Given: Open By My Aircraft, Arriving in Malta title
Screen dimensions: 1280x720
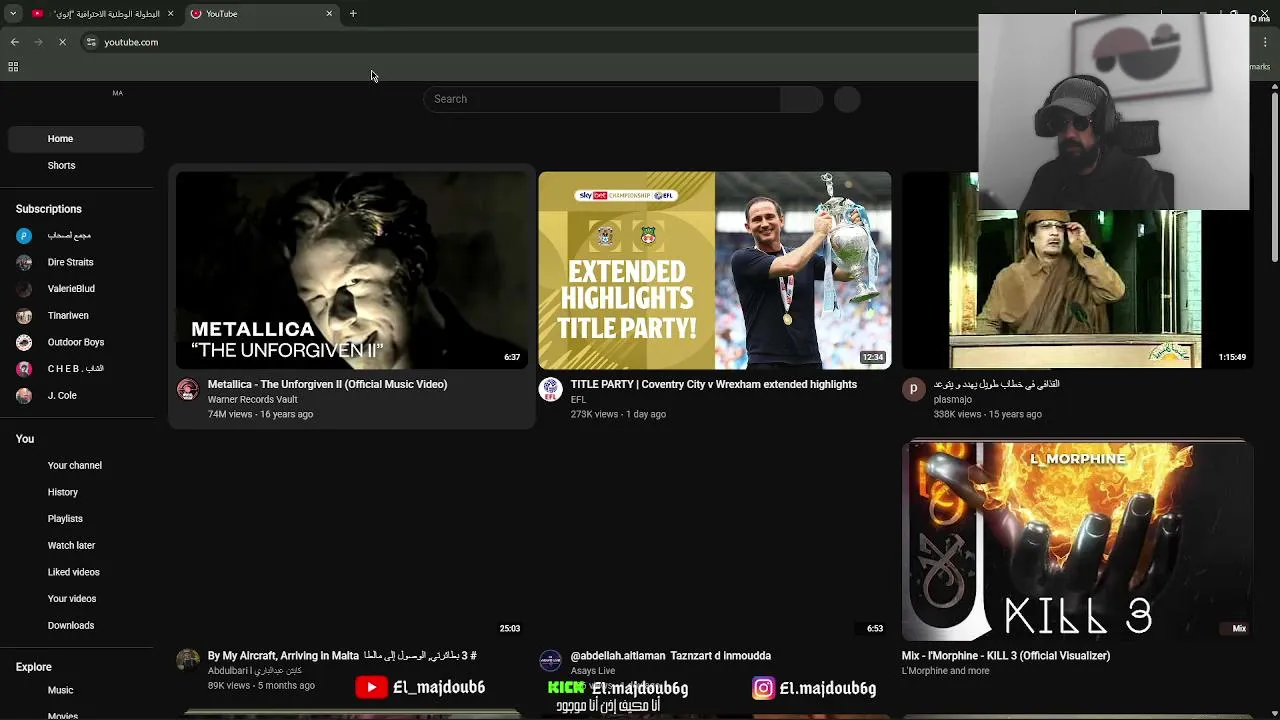Looking at the screenshot, I should [x=342, y=656].
